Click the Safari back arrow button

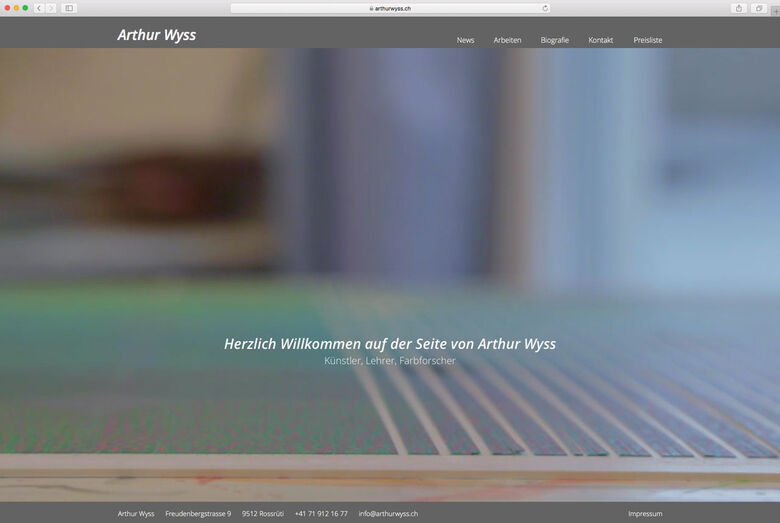[39, 8]
